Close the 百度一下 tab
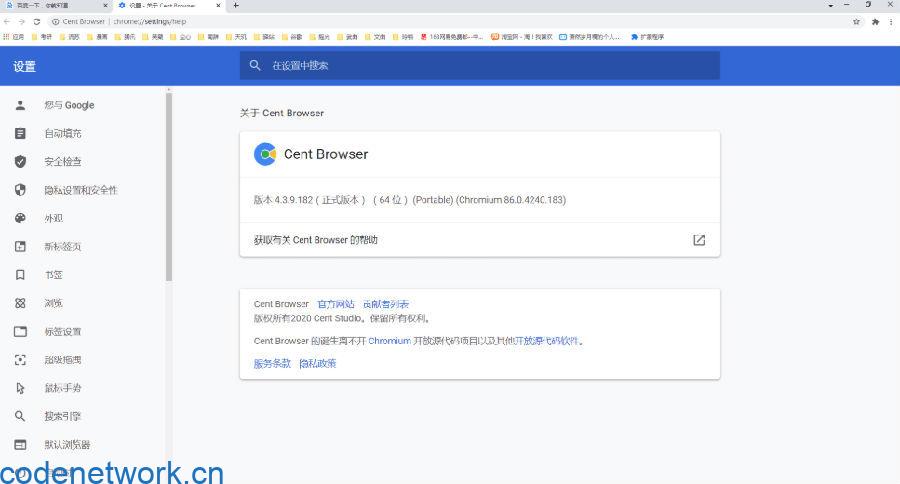 (105, 5)
